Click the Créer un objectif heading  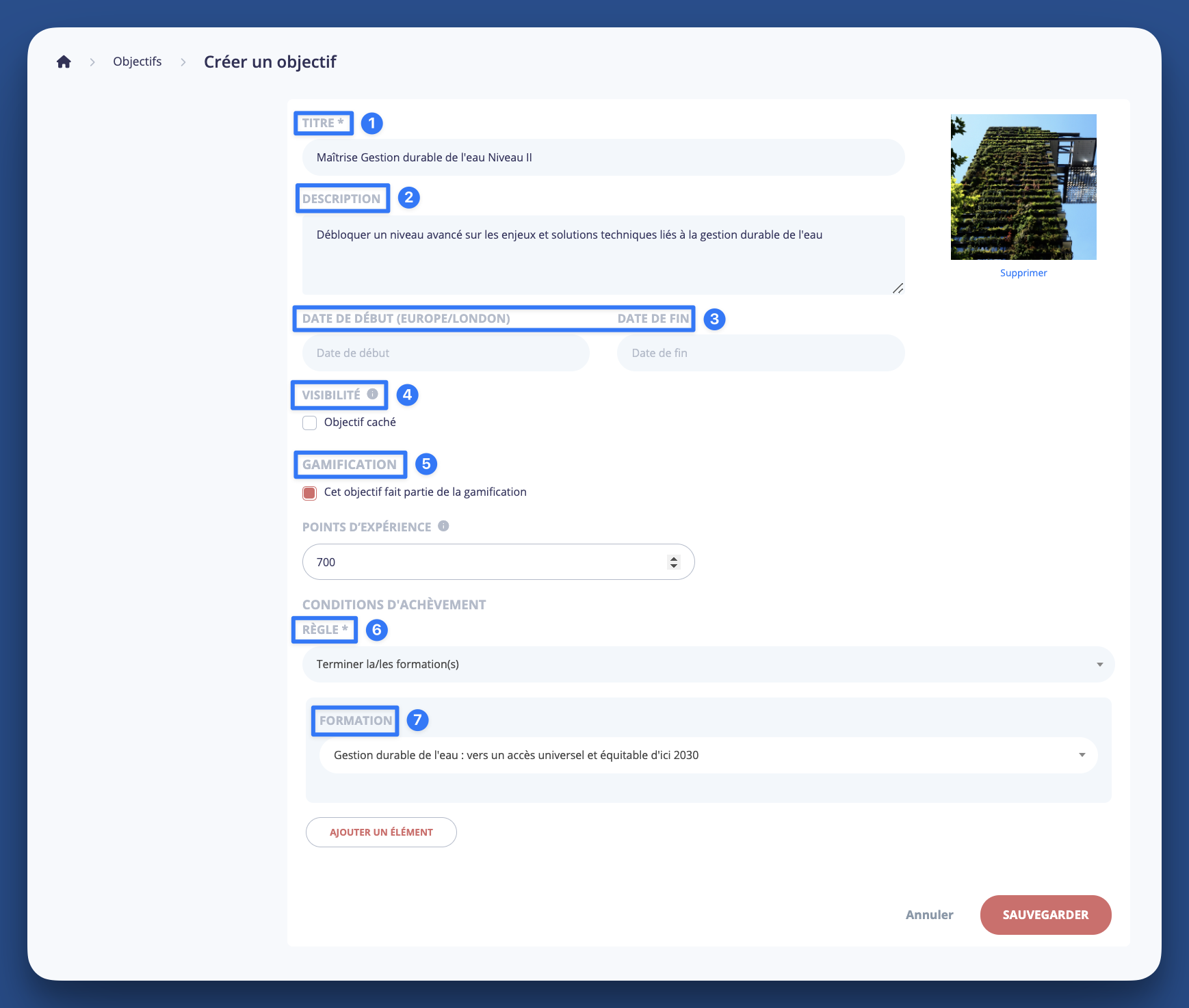click(x=270, y=62)
